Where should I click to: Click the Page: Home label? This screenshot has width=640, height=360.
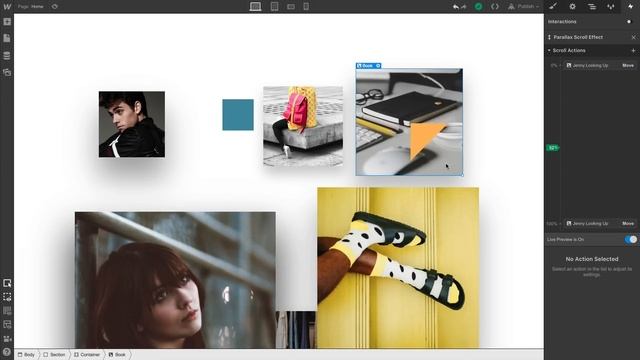(31, 7)
